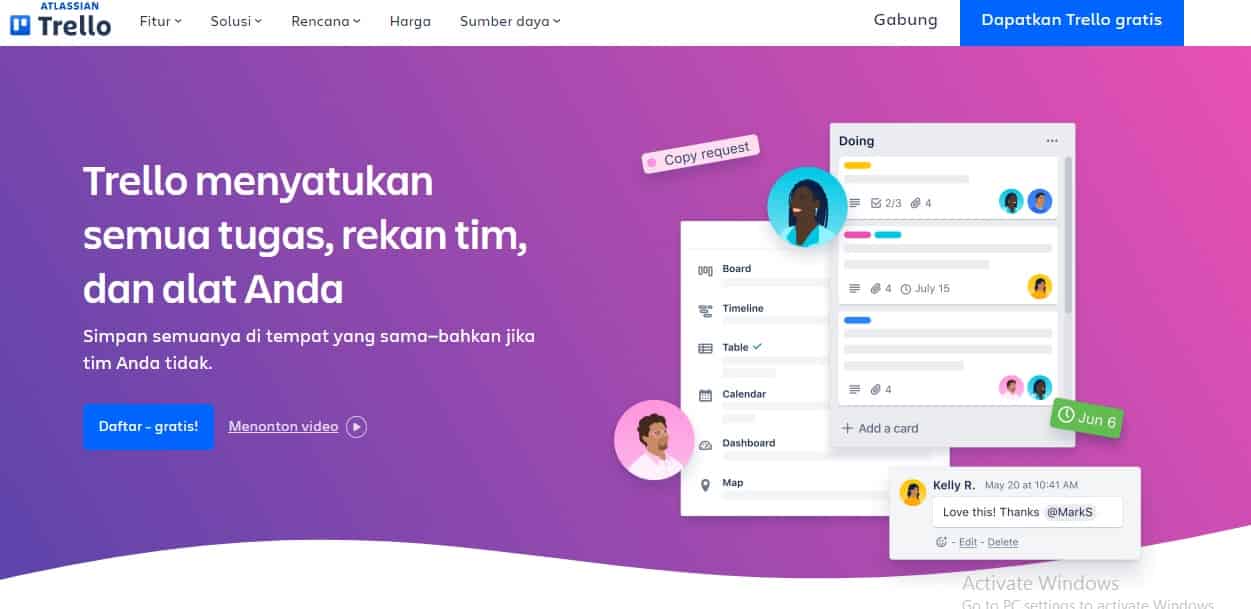
Task: Click the pink Copy request label dot
Action: (x=652, y=161)
